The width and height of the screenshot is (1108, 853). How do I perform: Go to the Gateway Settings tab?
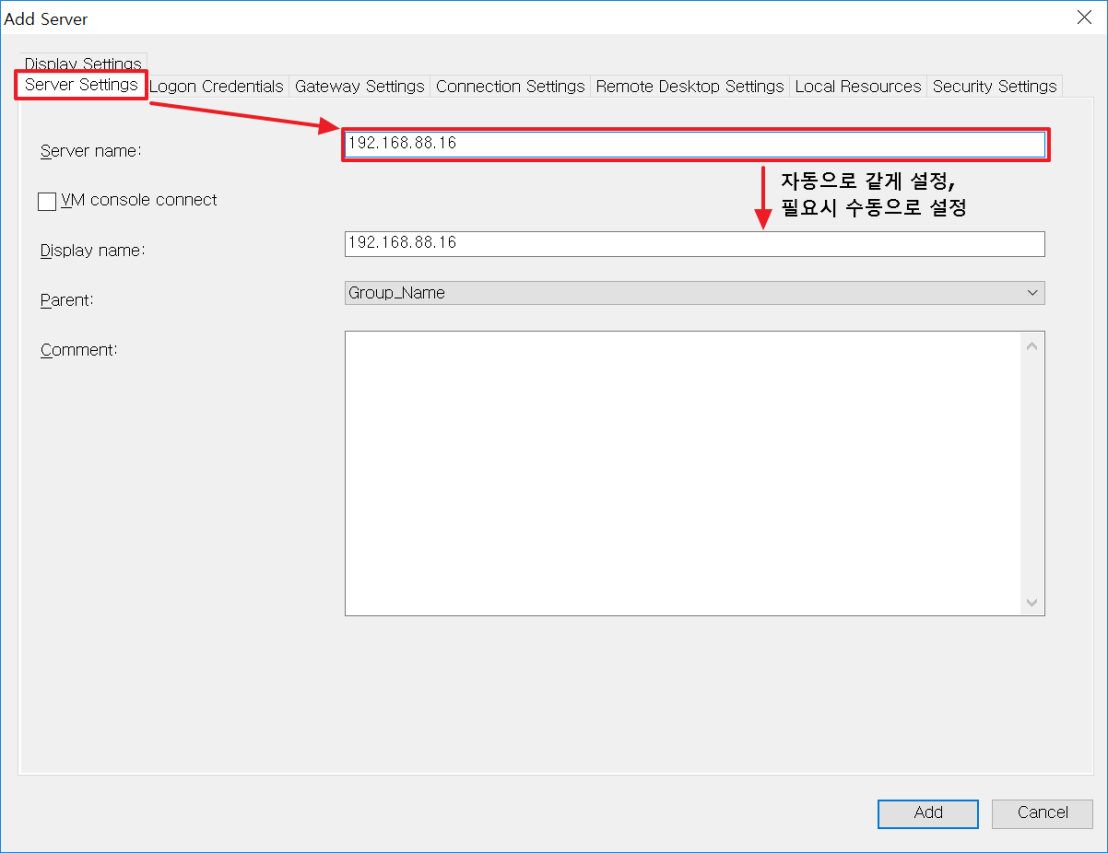(359, 86)
